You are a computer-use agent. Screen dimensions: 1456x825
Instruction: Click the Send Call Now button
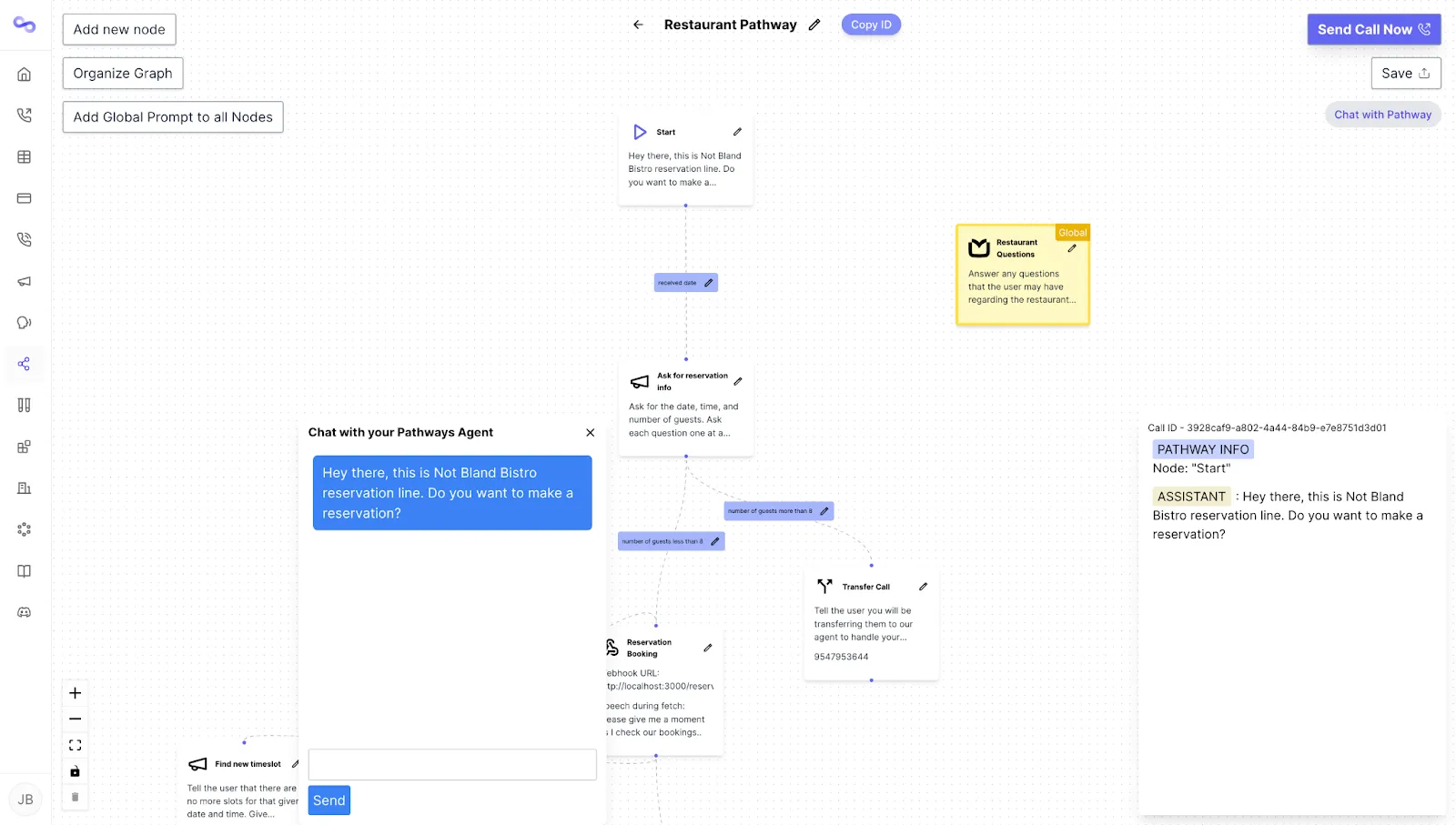click(1373, 29)
